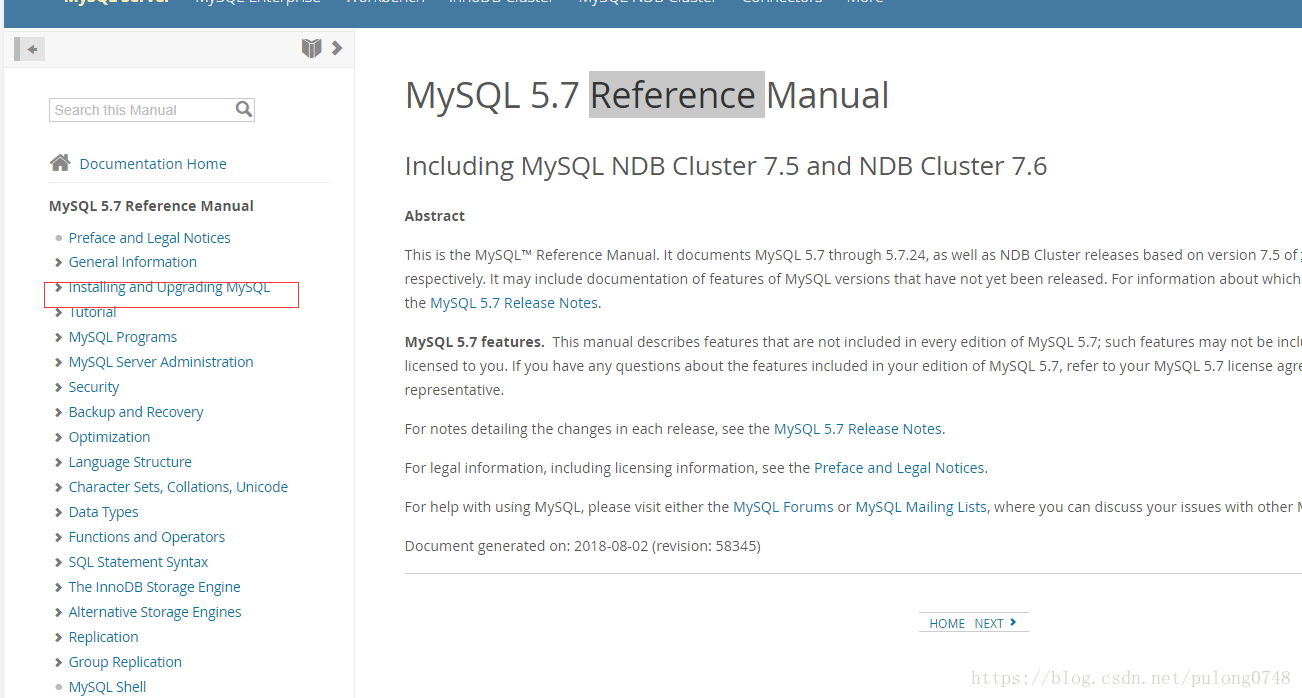Expand the Security section arrow

(x=59, y=387)
